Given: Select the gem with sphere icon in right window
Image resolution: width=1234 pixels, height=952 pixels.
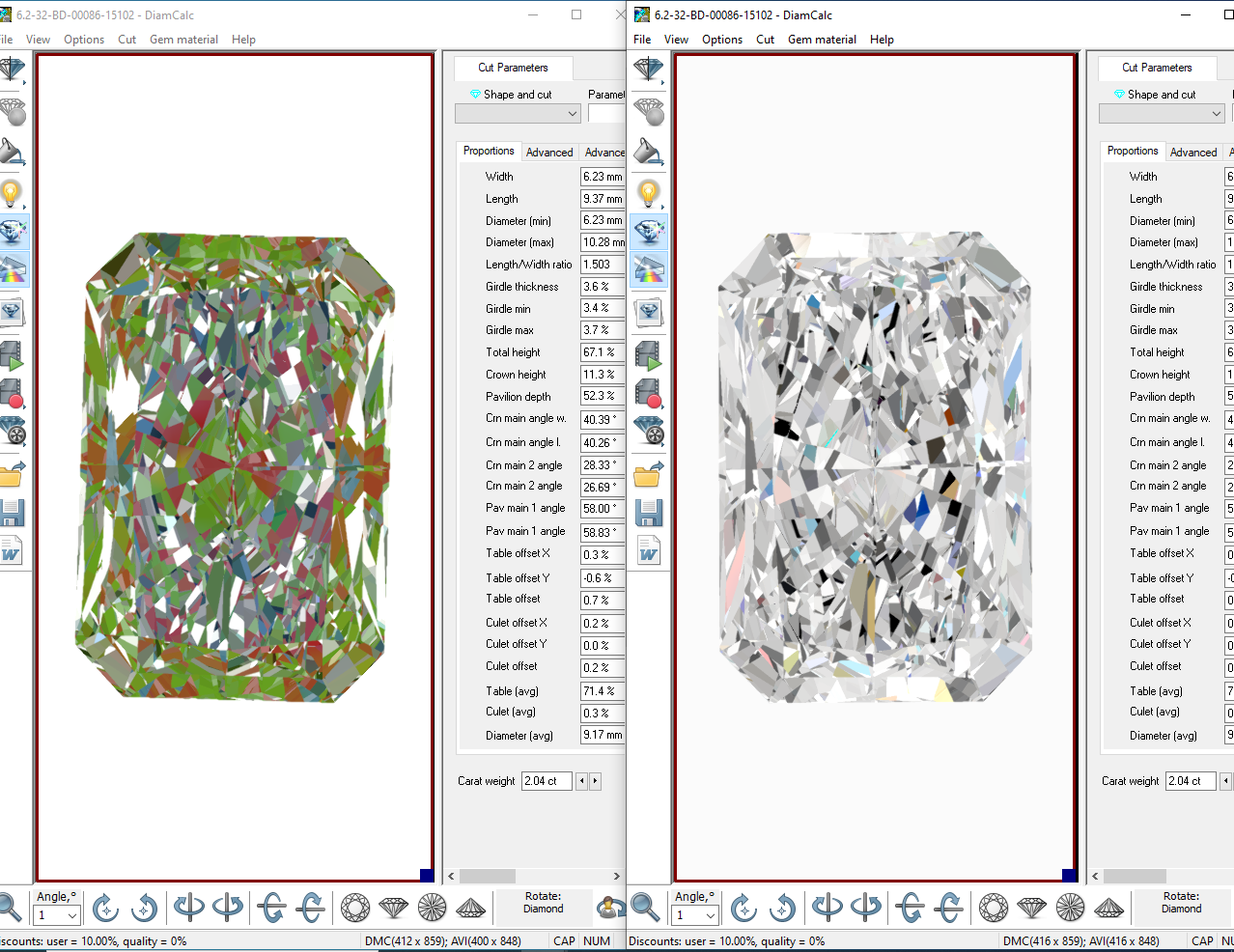Looking at the screenshot, I should tap(648, 111).
